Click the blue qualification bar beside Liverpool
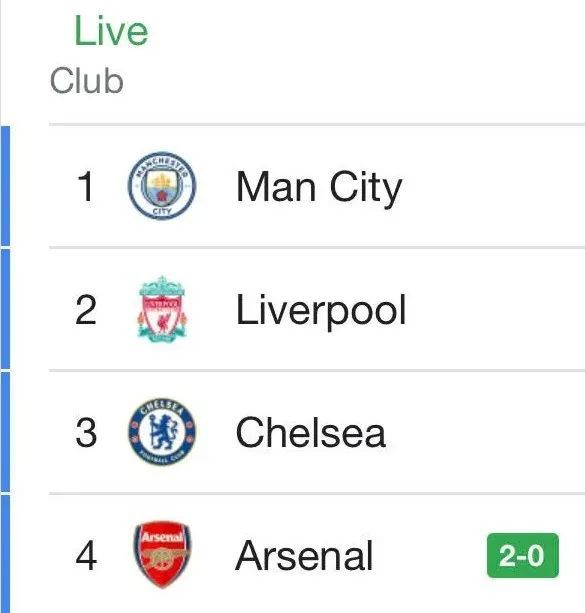The height and width of the screenshot is (613, 585). [x=5, y=309]
